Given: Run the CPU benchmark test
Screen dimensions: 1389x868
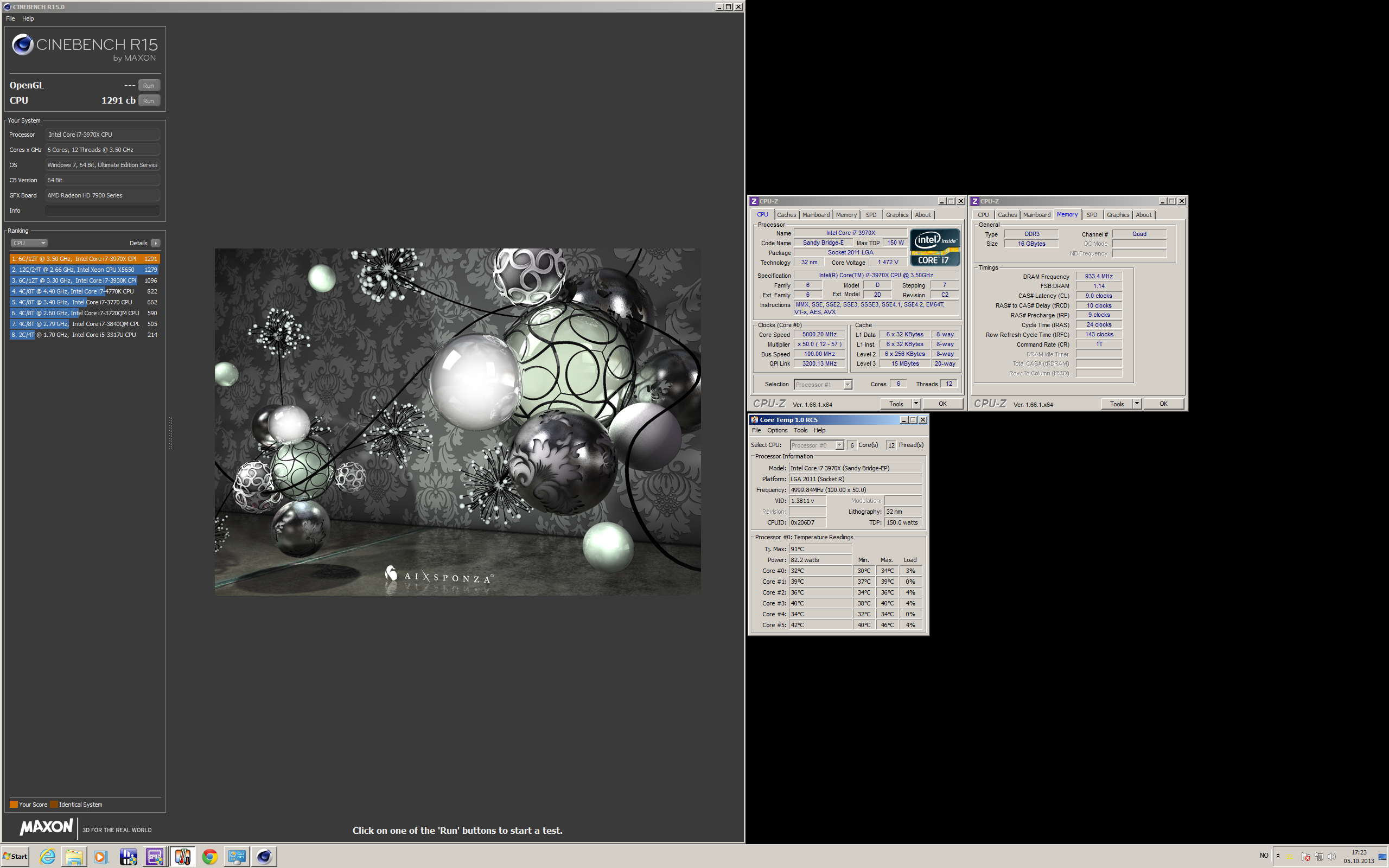Looking at the screenshot, I should coord(149,100).
